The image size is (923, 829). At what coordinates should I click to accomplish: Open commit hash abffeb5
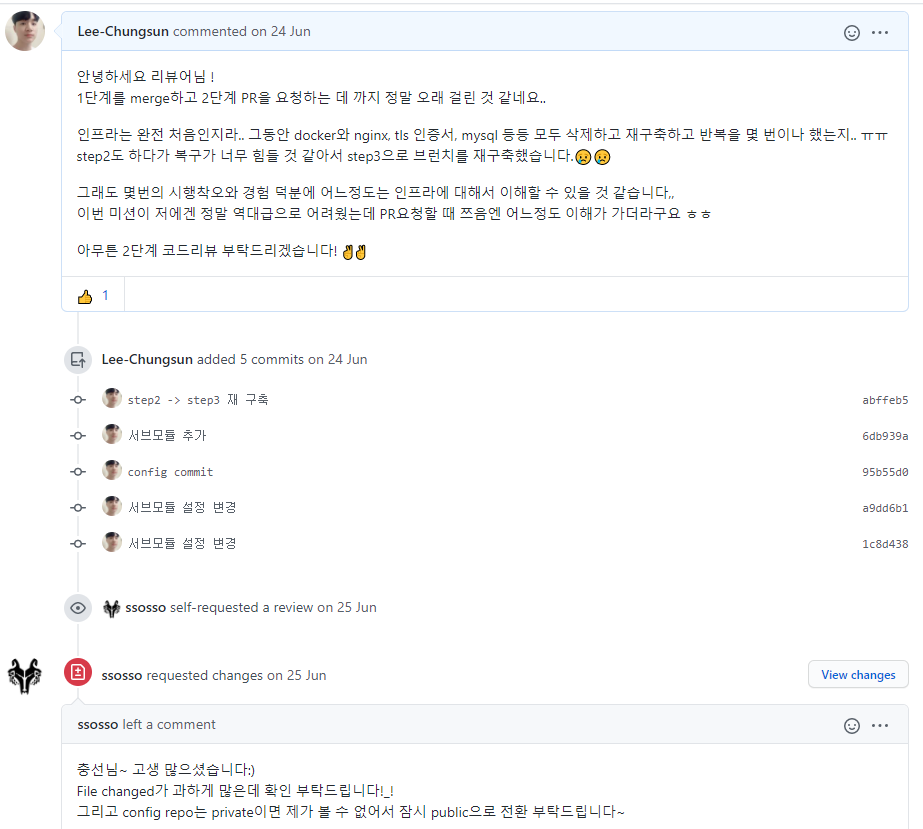885,400
